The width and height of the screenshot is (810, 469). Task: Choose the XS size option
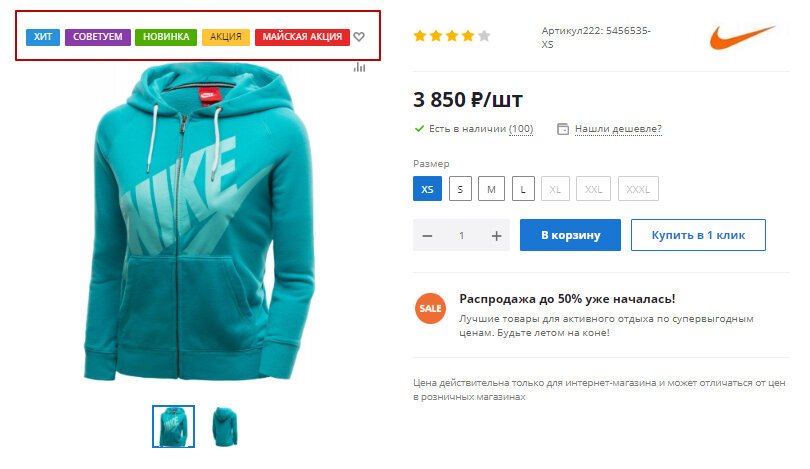tap(427, 189)
